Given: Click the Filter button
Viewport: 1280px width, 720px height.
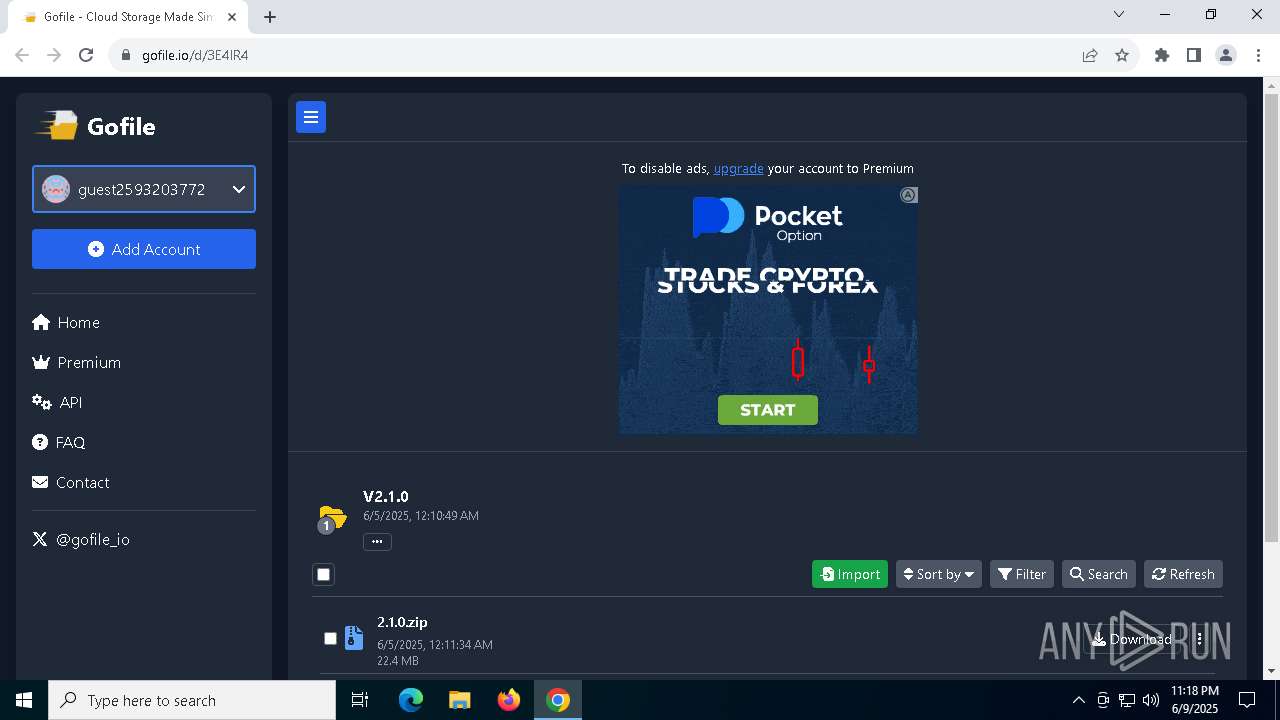Looking at the screenshot, I should [x=1022, y=574].
